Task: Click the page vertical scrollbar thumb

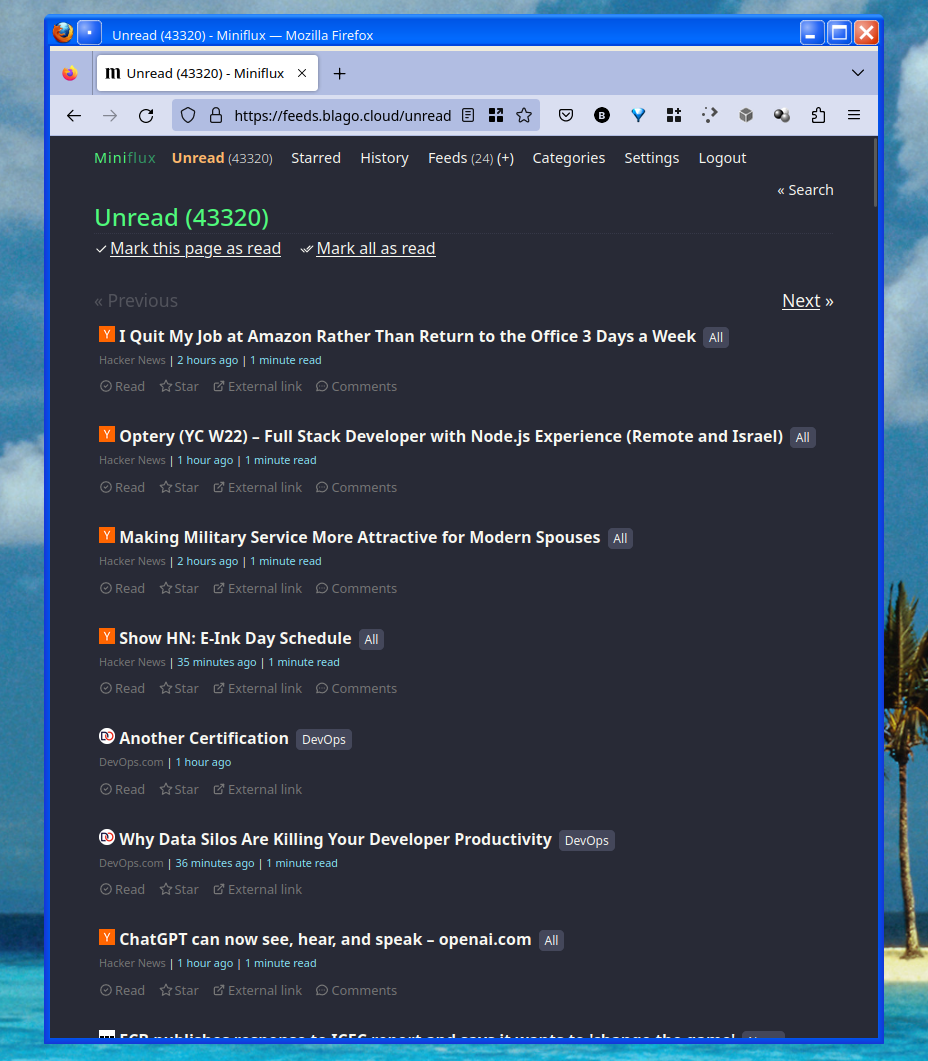Action: tap(875, 173)
